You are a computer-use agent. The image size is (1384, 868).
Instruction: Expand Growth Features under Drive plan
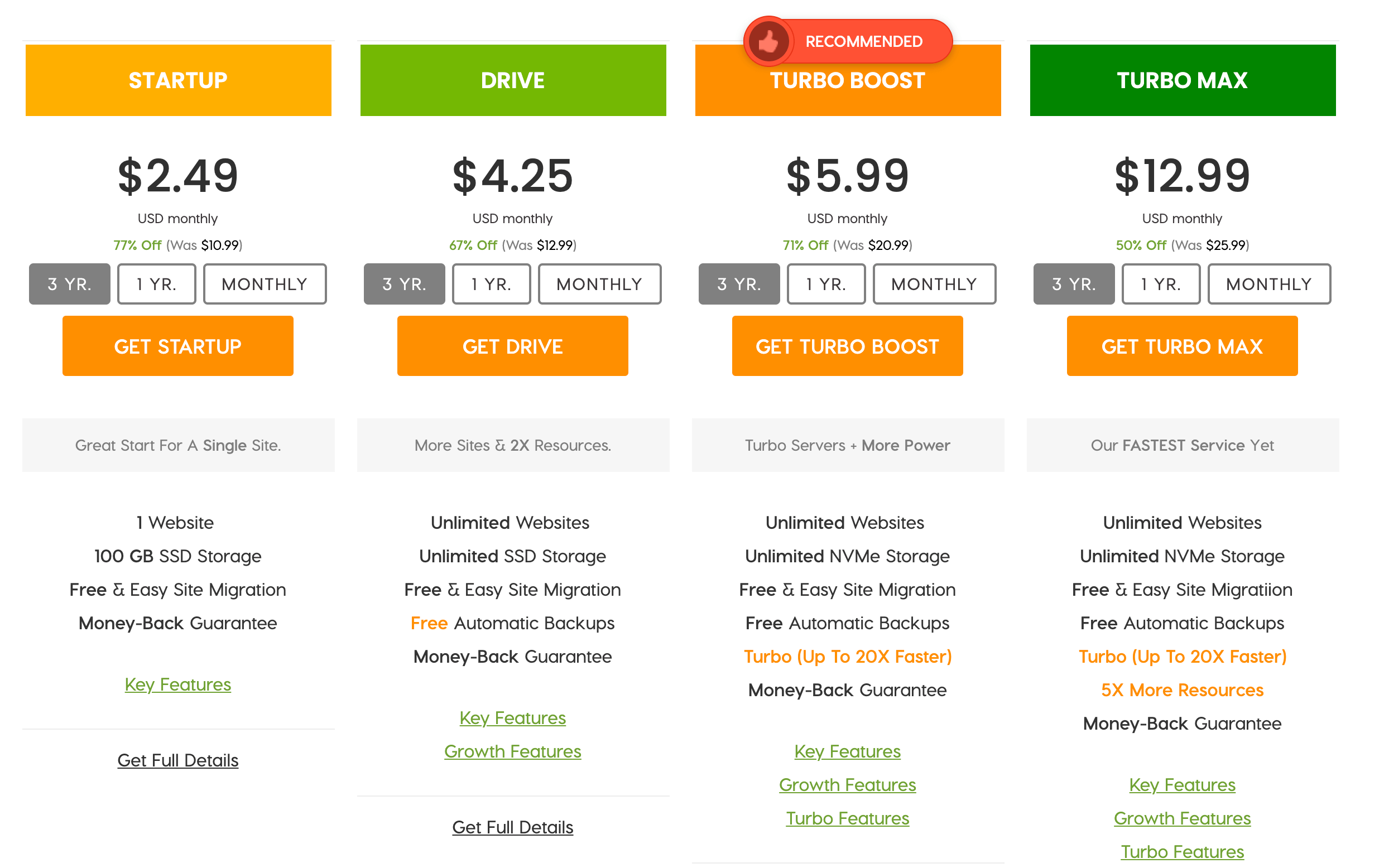point(512,751)
